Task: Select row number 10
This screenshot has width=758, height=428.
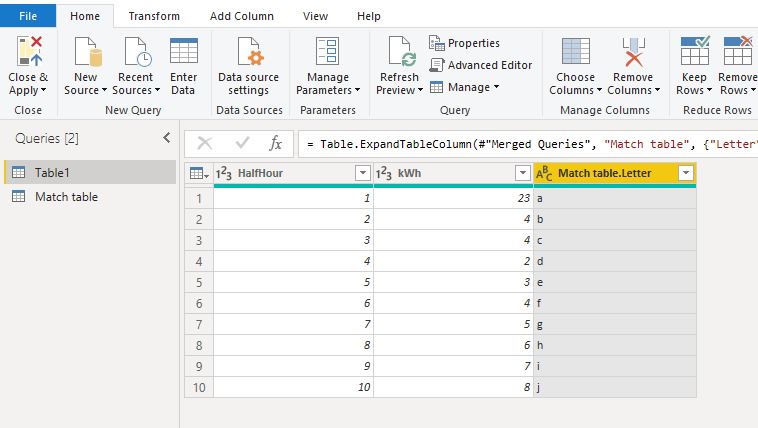Action: tap(199, 387)
